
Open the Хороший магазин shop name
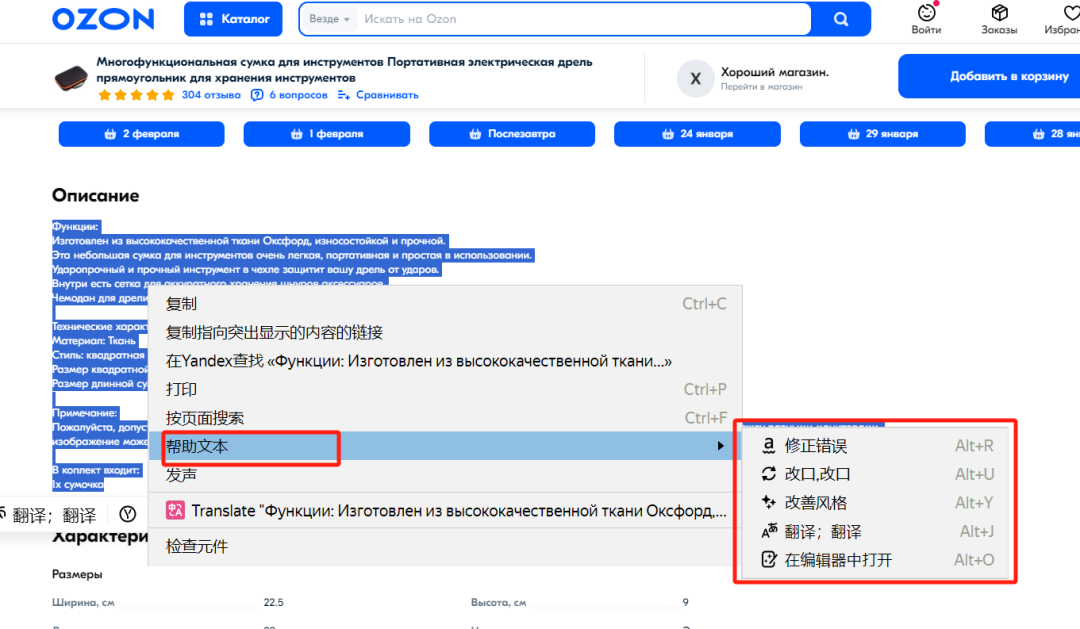click(775, 72)
